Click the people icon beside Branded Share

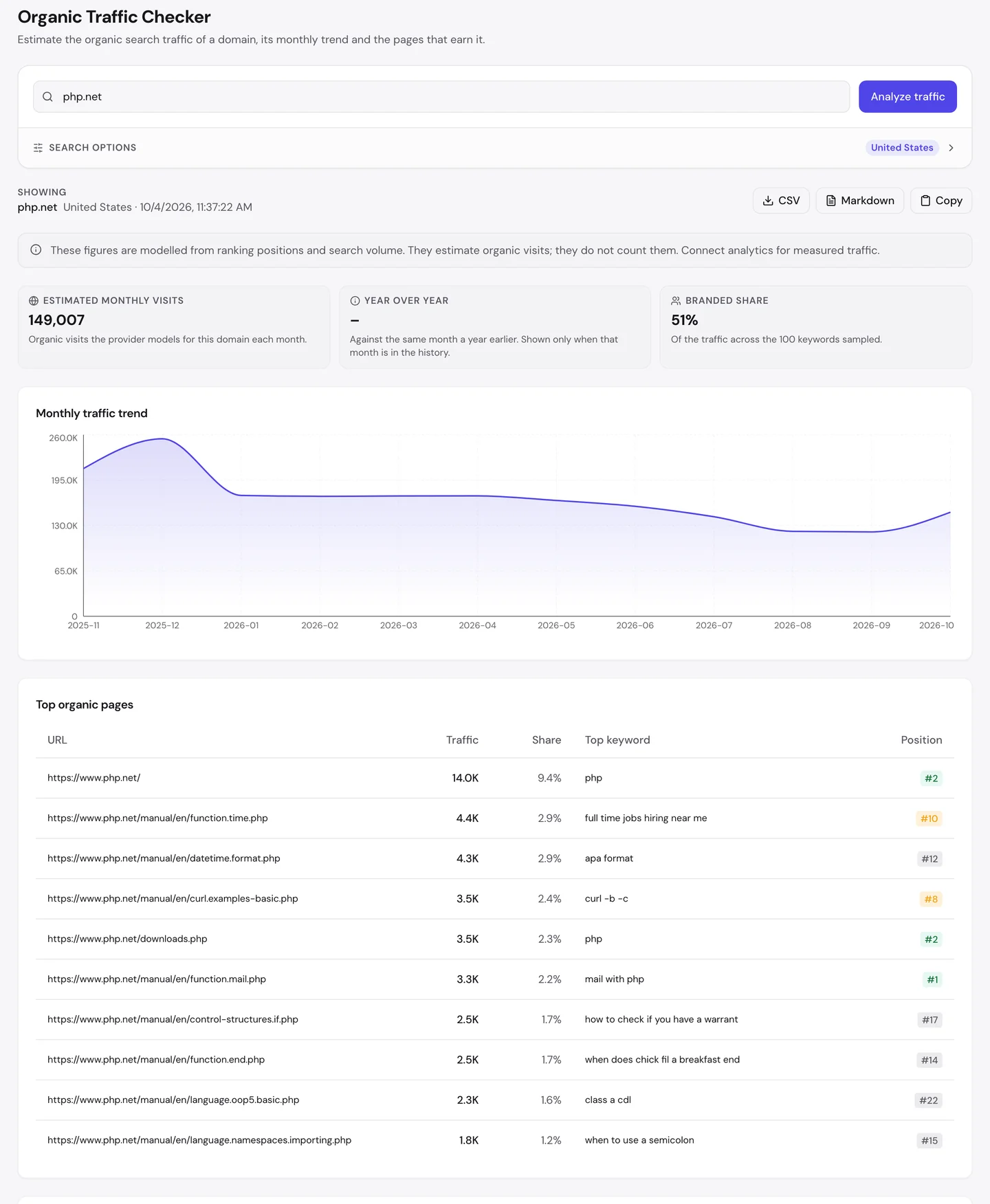tap(676, 301)
